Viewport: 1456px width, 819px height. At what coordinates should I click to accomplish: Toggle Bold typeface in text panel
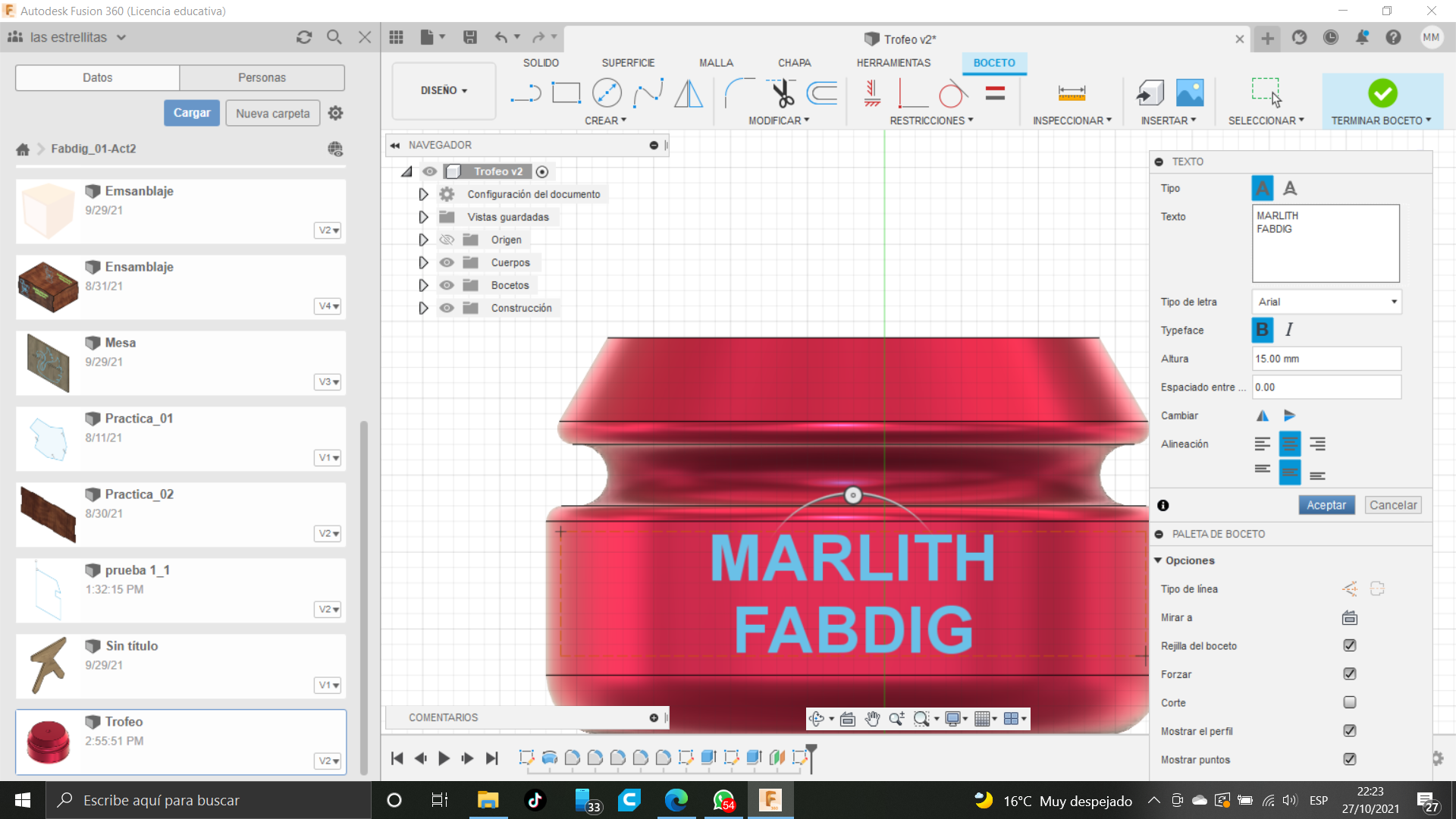(x=1262, y=330)
